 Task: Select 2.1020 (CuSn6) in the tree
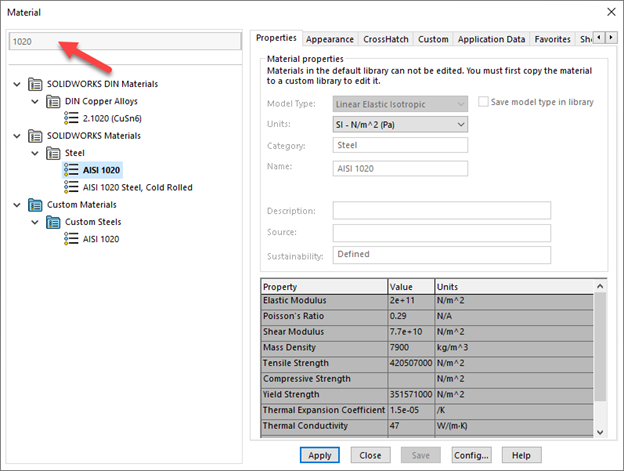tap(112, 119)
